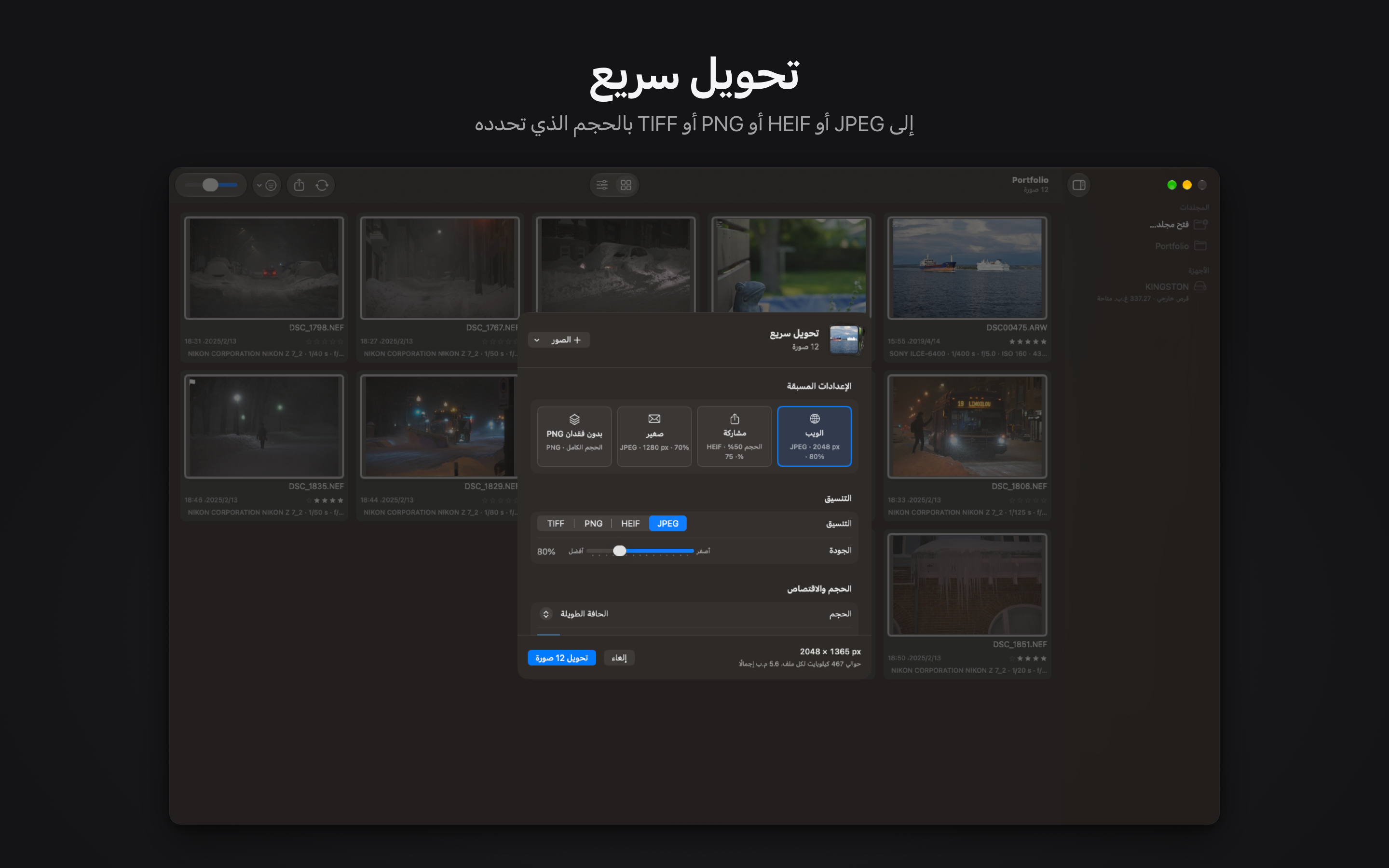Click the flag icon on DSC_1835.NEF
This screenshot has height=868, width=1389.
193,382
